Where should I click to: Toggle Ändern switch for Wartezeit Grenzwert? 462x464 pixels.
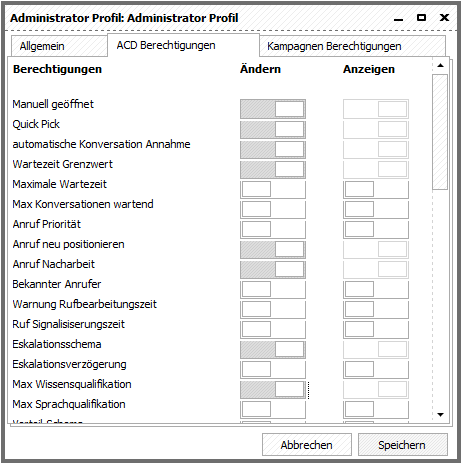pos(273,169)
